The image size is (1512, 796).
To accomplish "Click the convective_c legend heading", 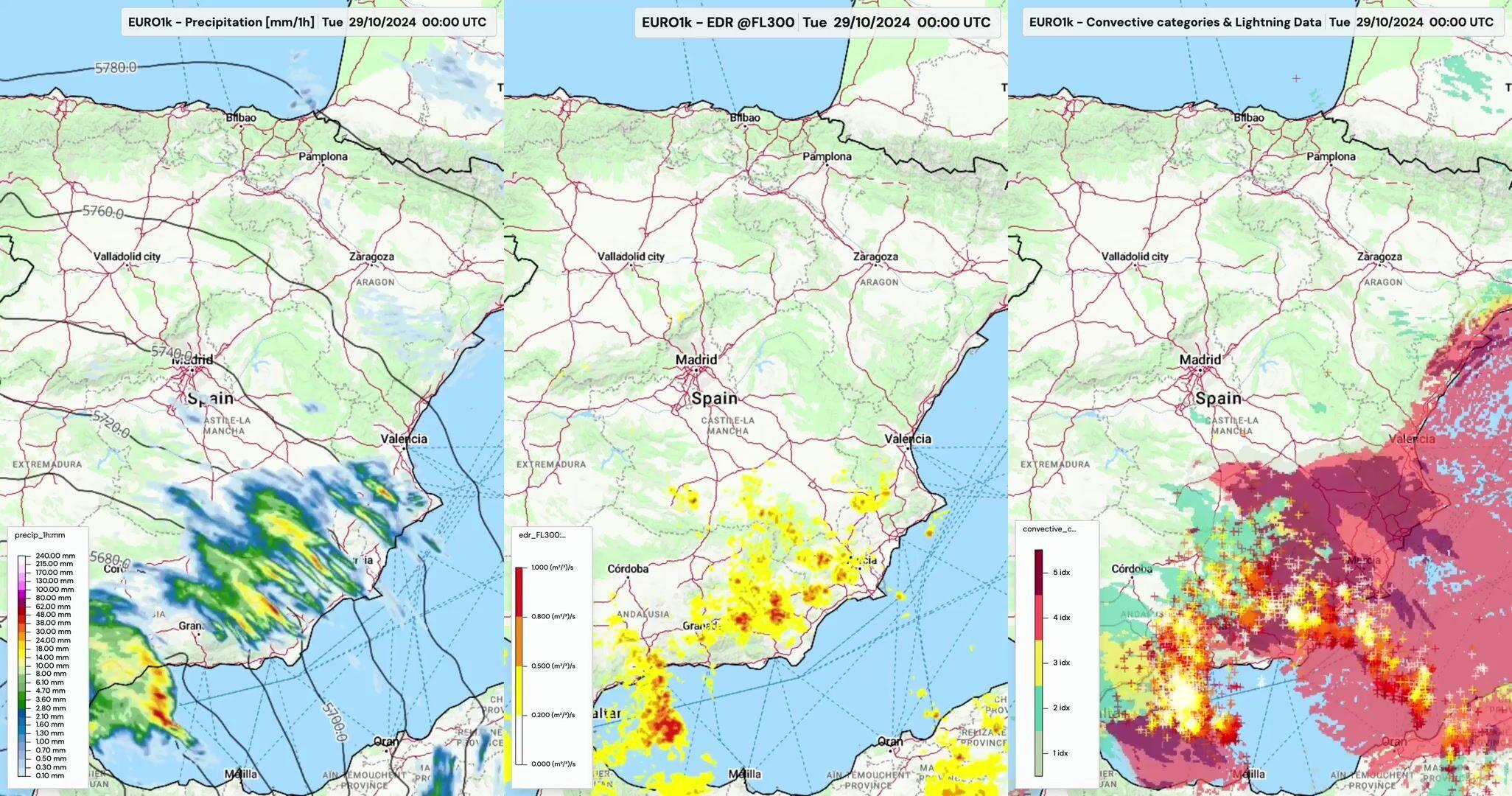I will [x=1049, y=529].
